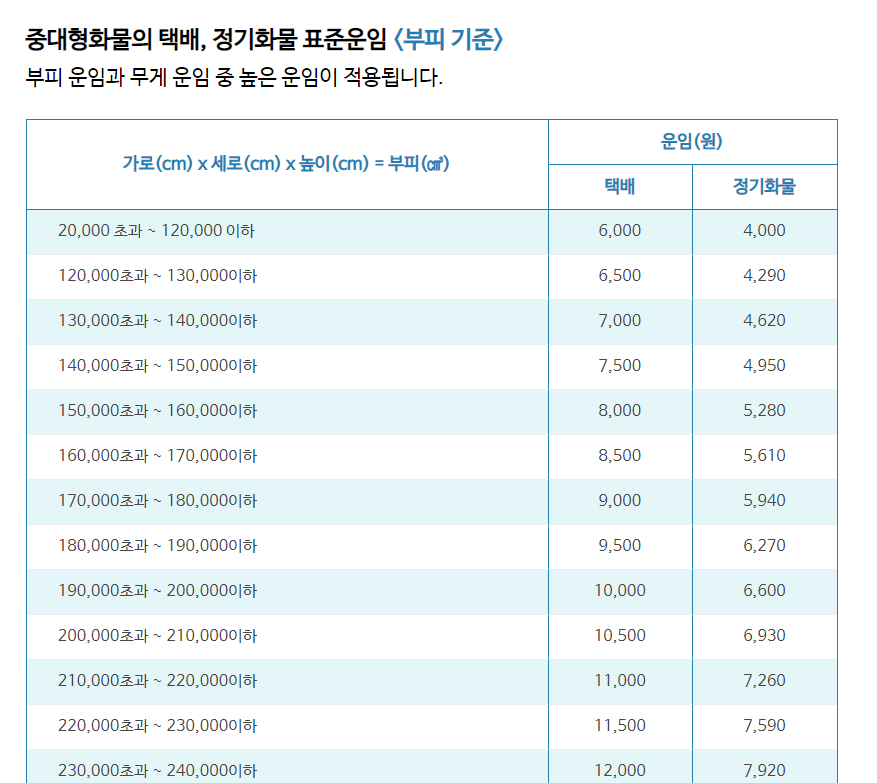Click the 택배 fare value '8,000'
877x783 pixels.
coord(620,411)
